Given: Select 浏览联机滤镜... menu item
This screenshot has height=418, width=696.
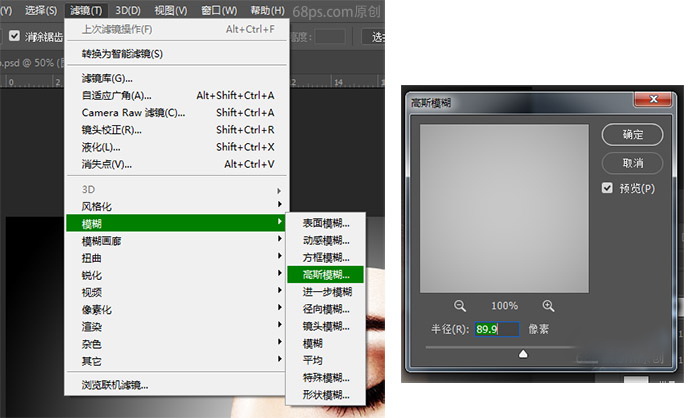Looking at the screenshot, I should [177, 385].
